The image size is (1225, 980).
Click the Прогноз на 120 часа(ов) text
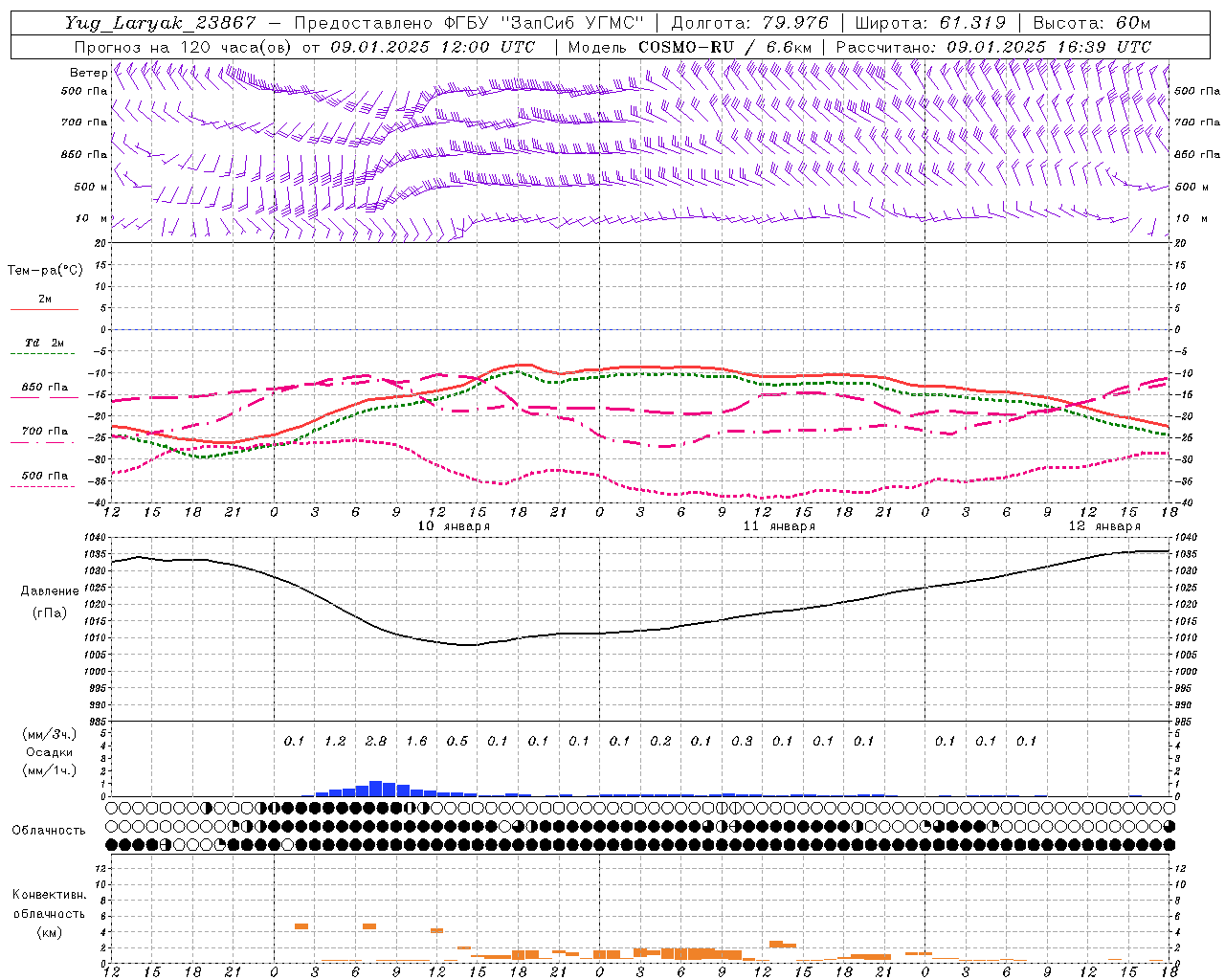pyautogui.click(x=182, y=47)
